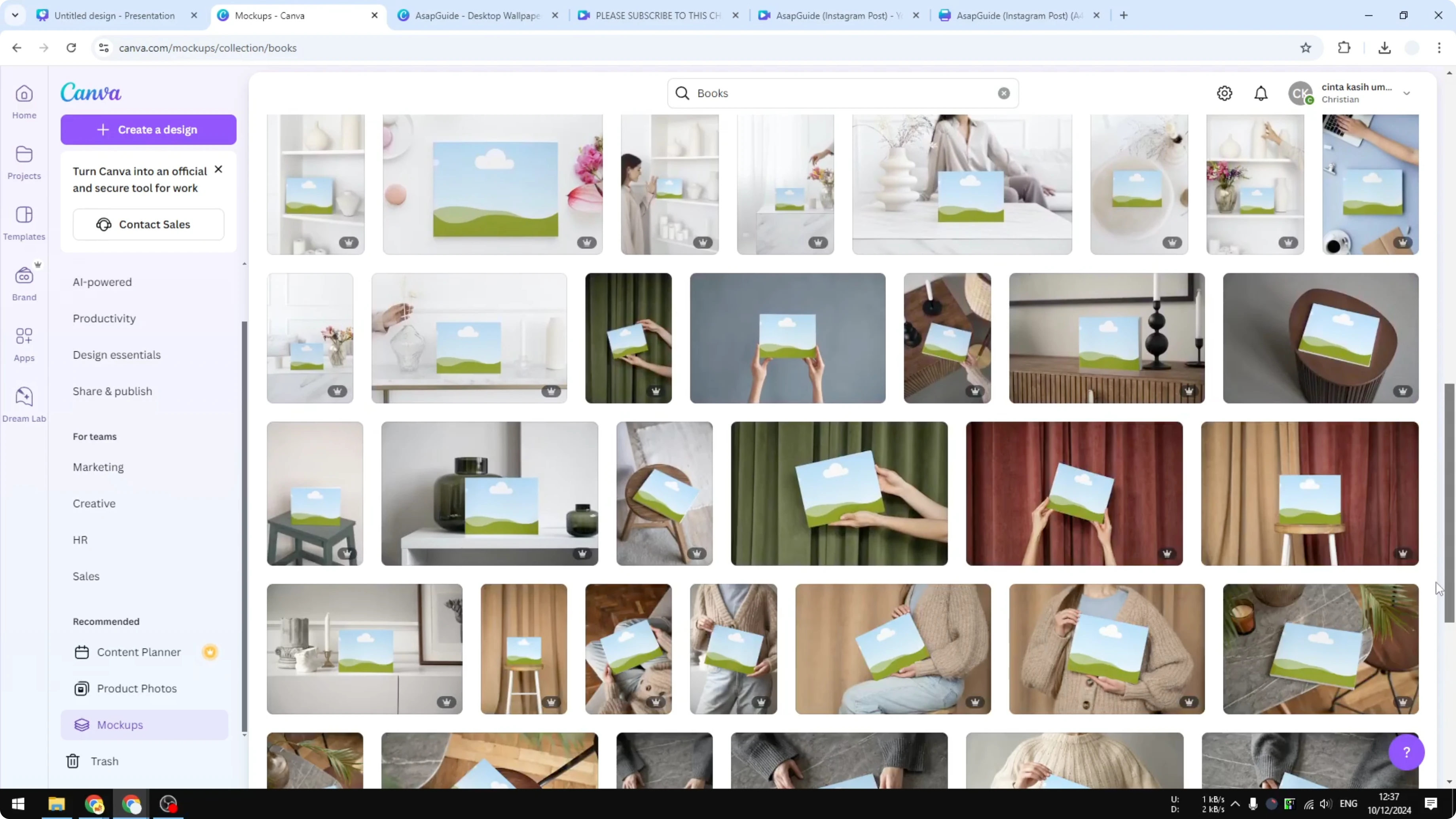Open the browser tab search chevron
1456x819 pixels.
tap(15, 15)
